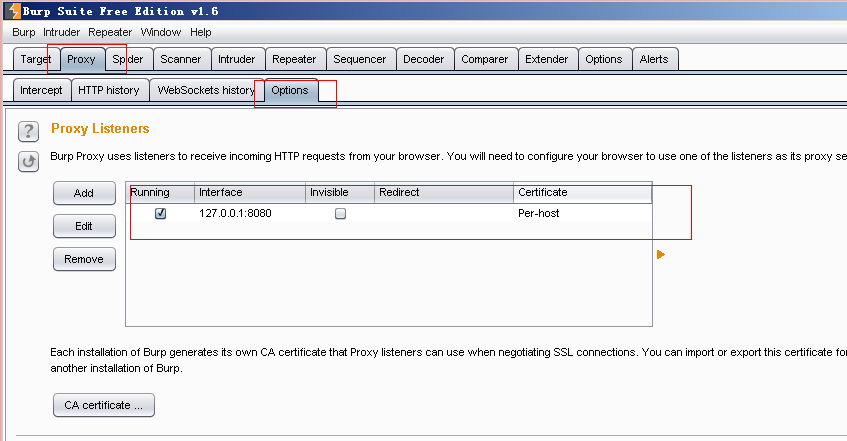This screenshot has width=847, height=441.
Task: Open the Repeater tool tab
Action: pyautogui.click(x=294, y=59)
